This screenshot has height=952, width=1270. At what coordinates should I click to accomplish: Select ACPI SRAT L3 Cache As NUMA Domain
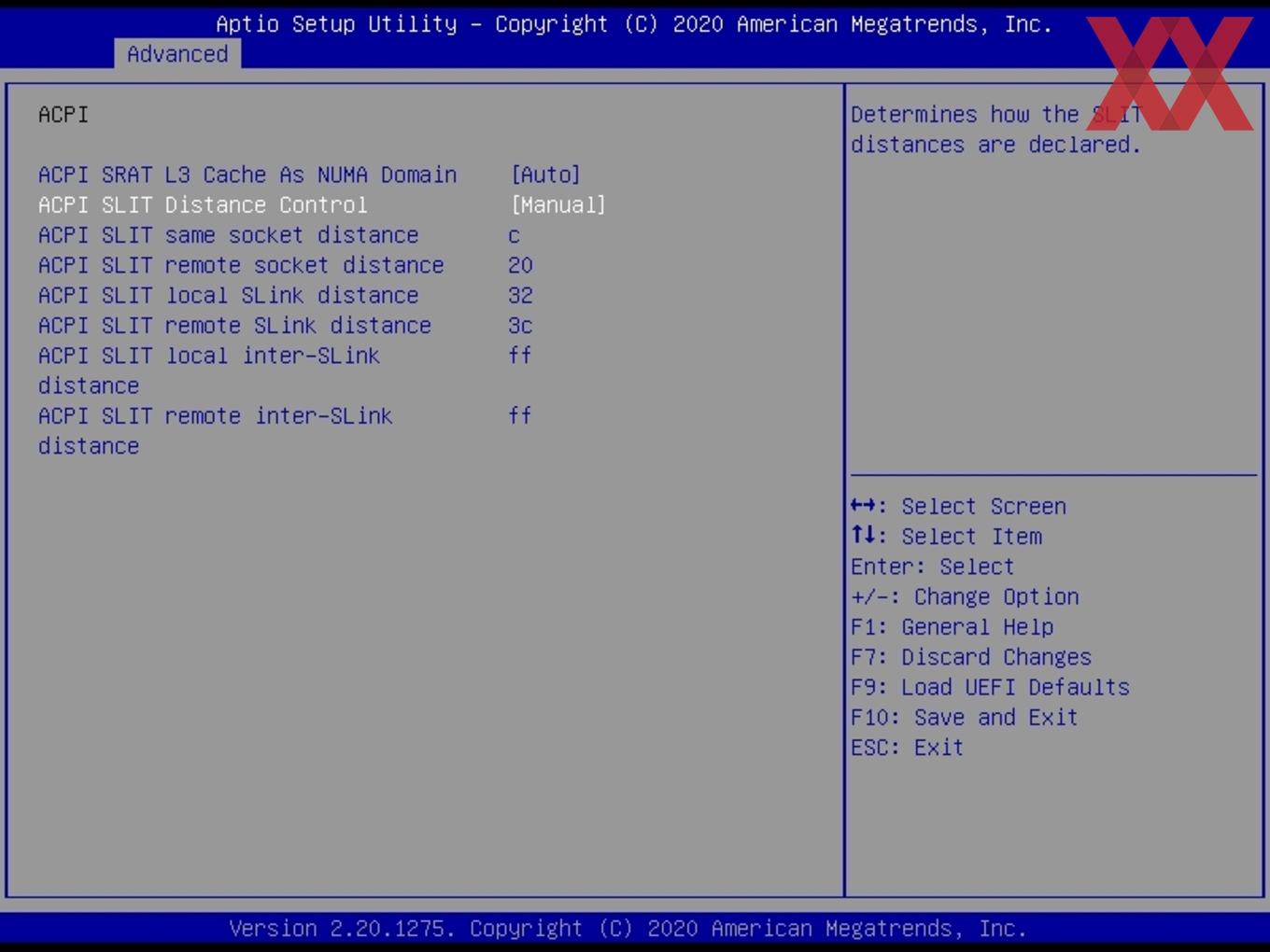[x=247, y=175]
